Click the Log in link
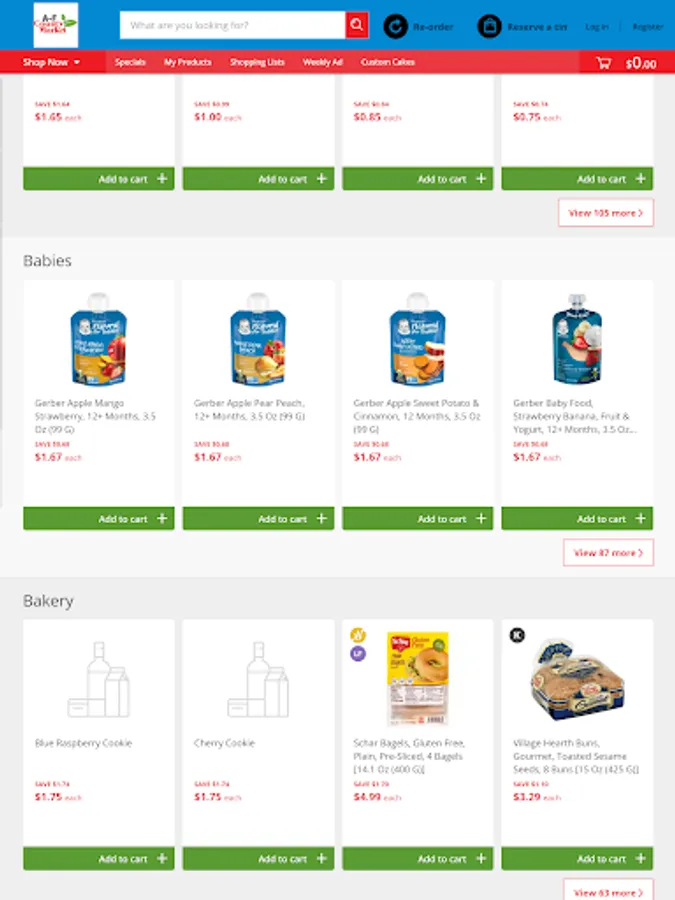 (596, 27)
